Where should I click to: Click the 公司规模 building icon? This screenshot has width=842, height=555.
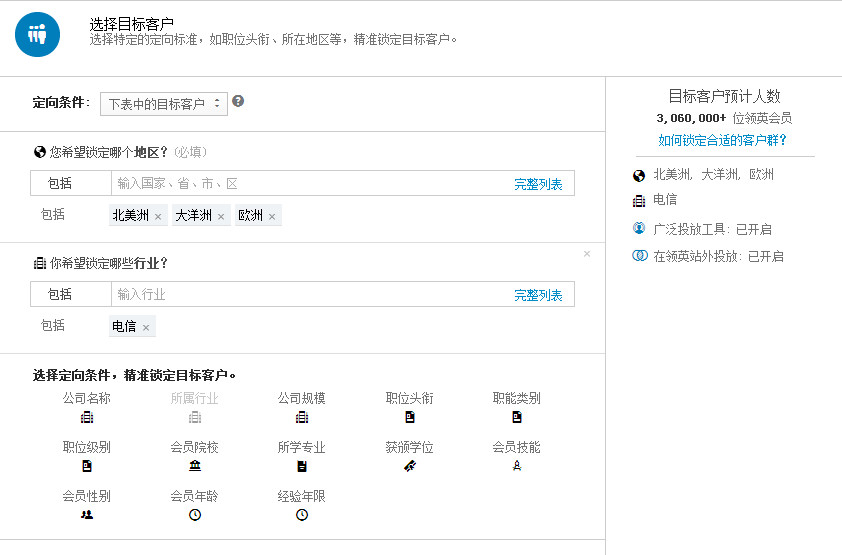coord(302,417)
